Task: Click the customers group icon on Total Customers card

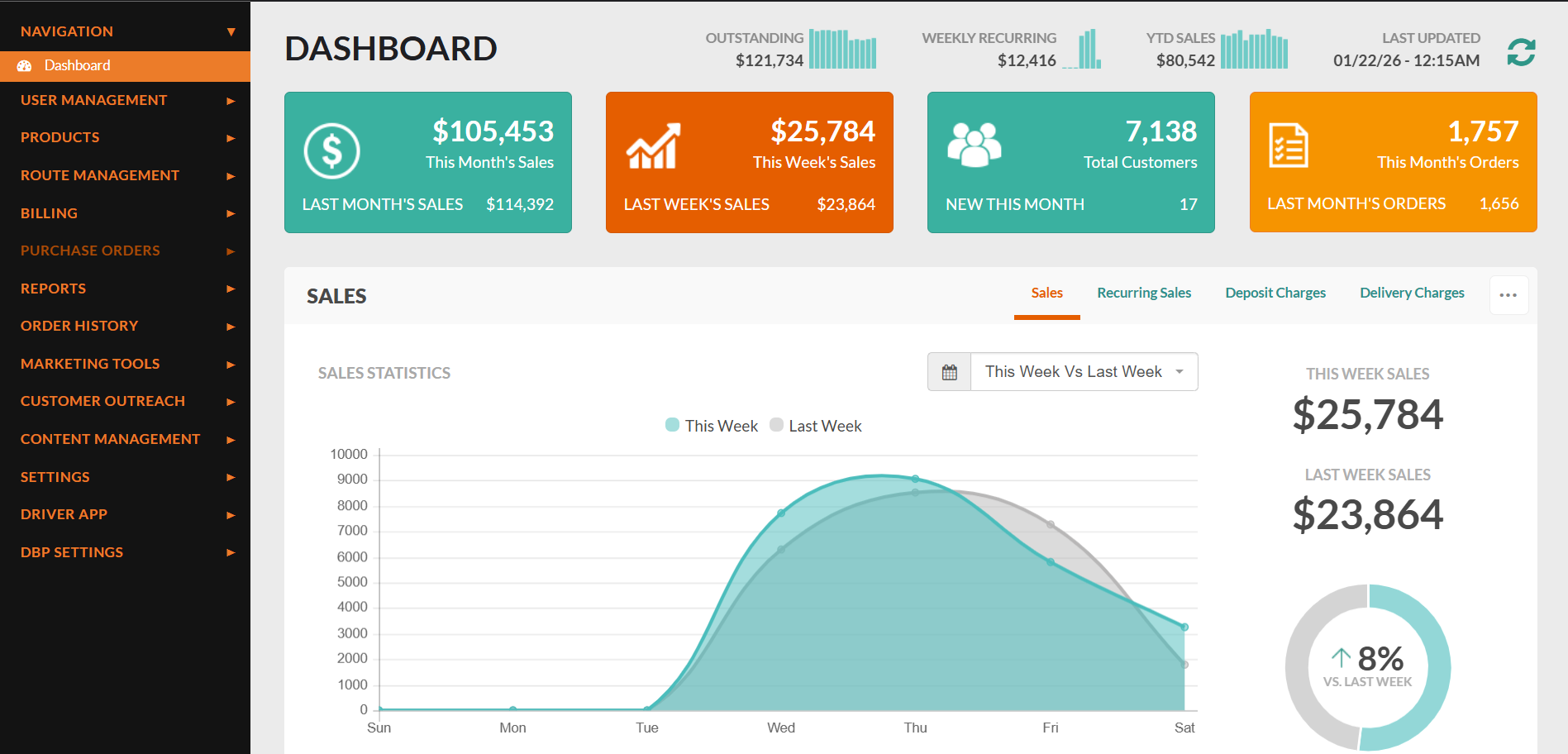Action: click(x=976, y=146)
